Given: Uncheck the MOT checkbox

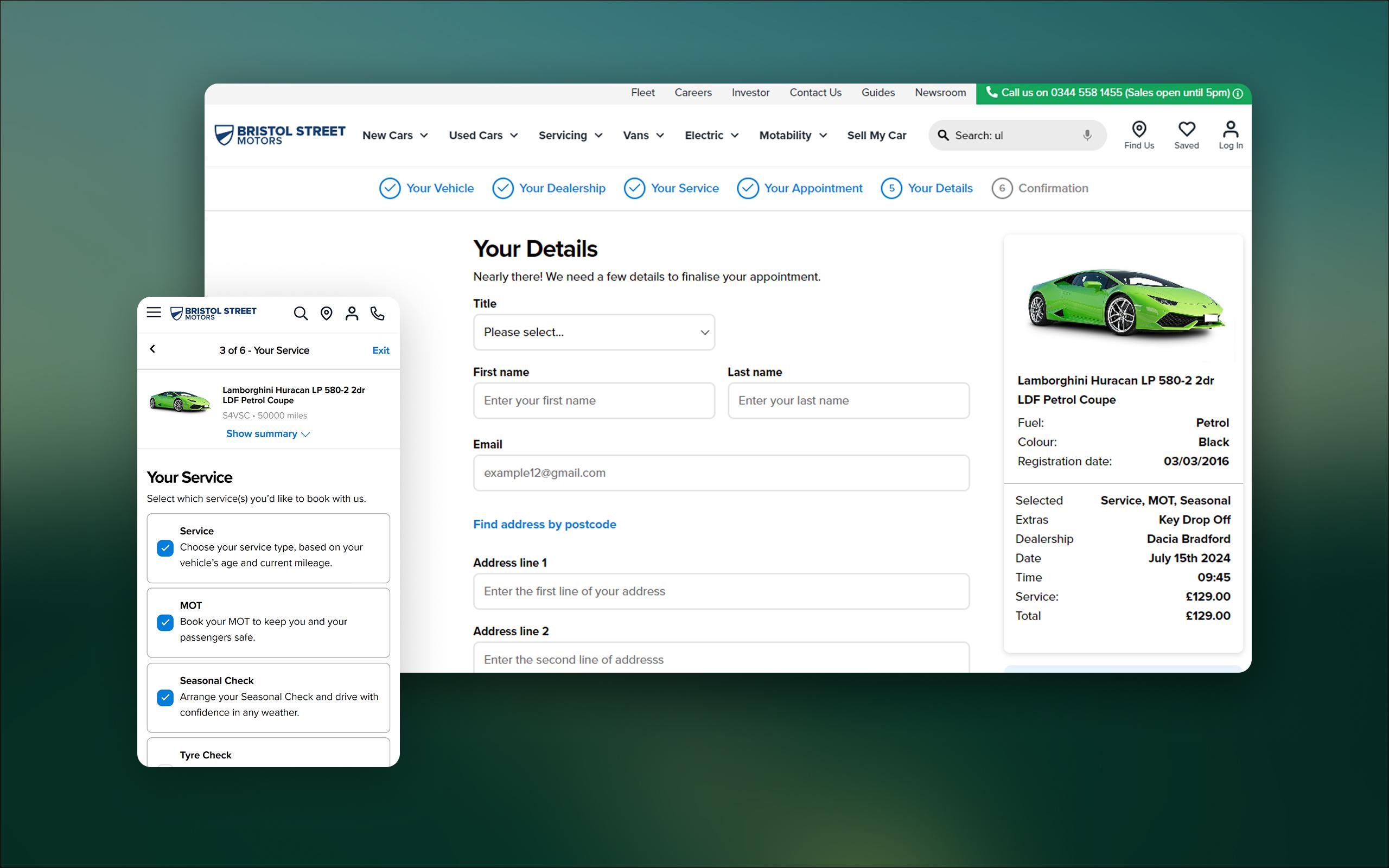Looking at the screenshot, I should click(165, 622).
